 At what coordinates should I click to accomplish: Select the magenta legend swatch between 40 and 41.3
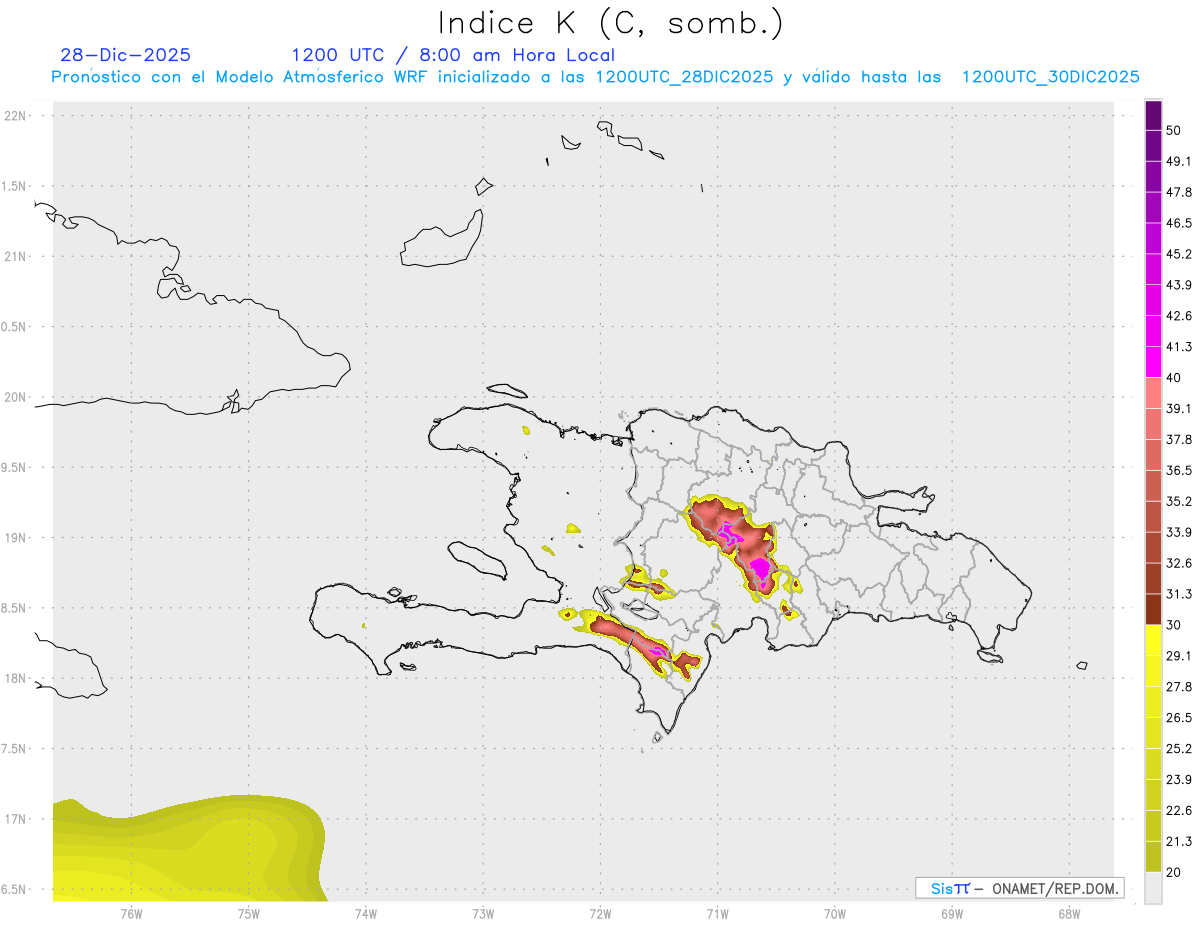click(x=1153, y=362)
